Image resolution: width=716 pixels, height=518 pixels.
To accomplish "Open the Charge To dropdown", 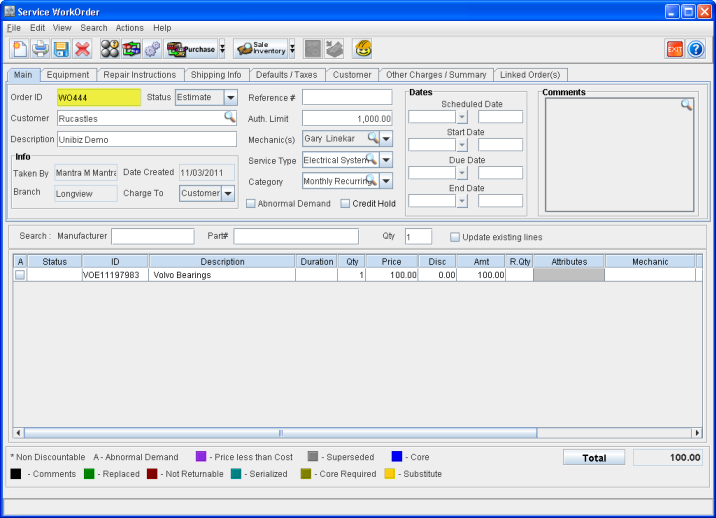I will (228, 193).
